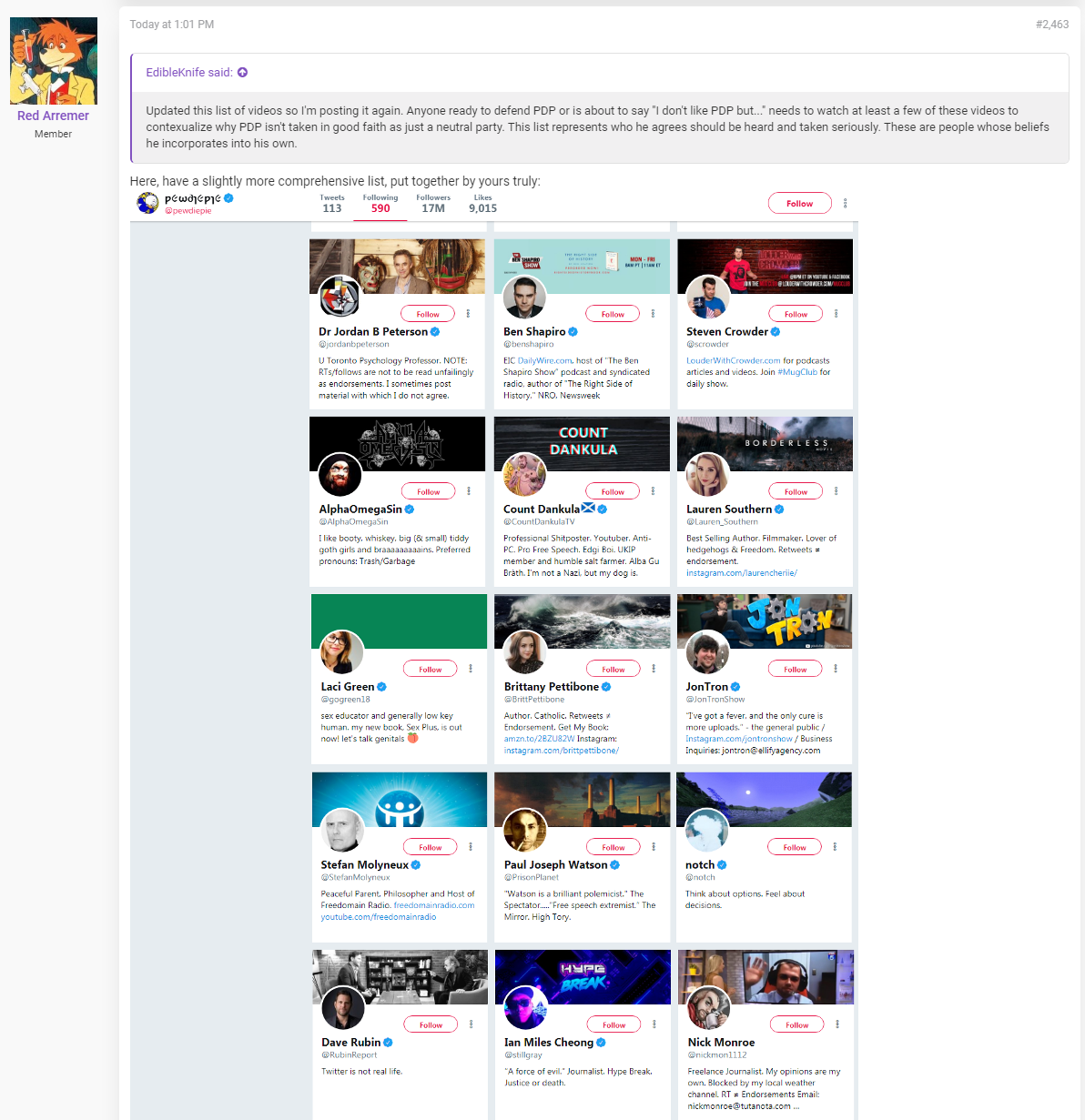
Task: Open Red Arremer's profile username link
Action: pos(53,116)
